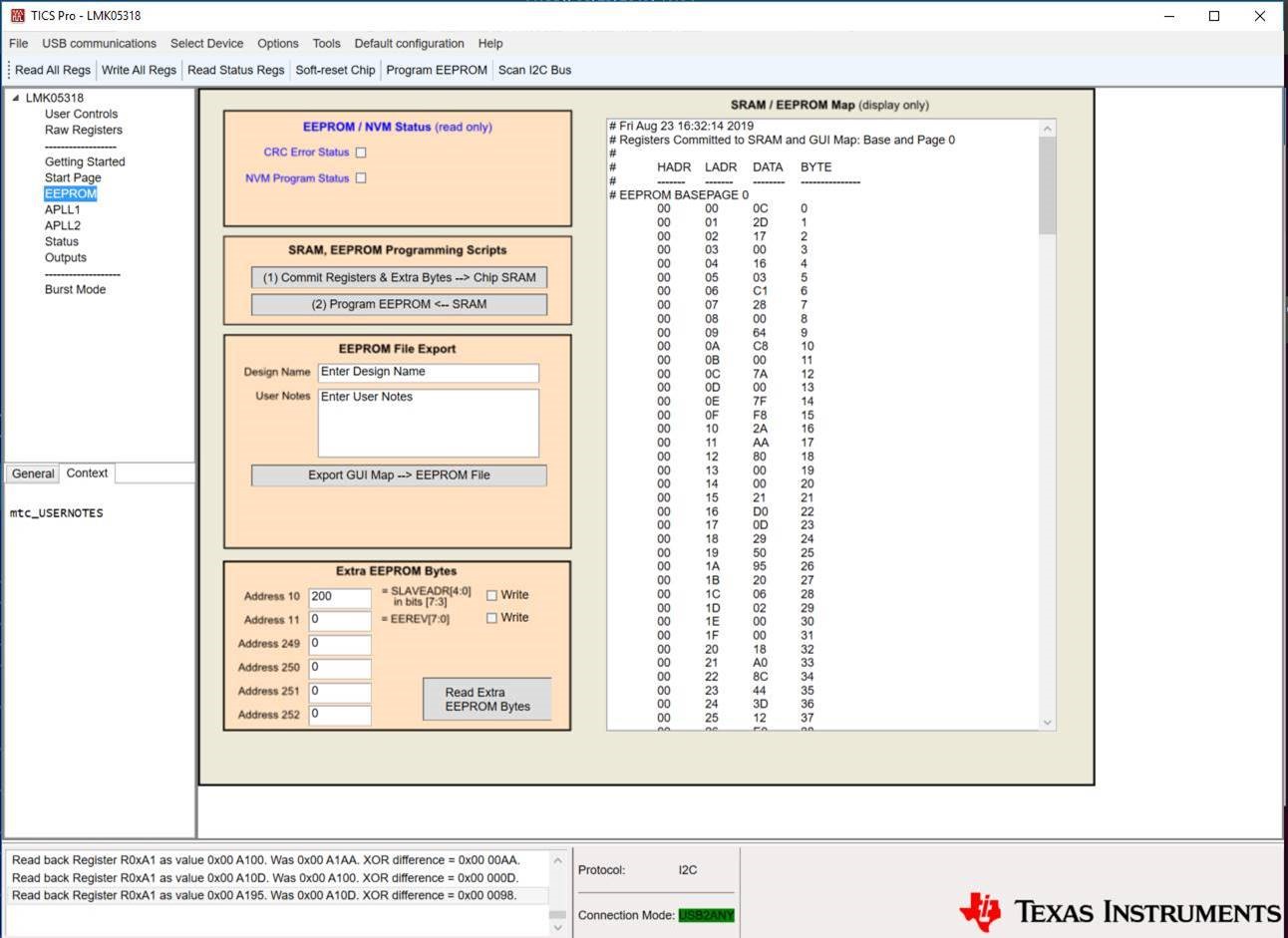1288x938 pixels.
Task: Select User Controls in tree
Action: point(81,114)
